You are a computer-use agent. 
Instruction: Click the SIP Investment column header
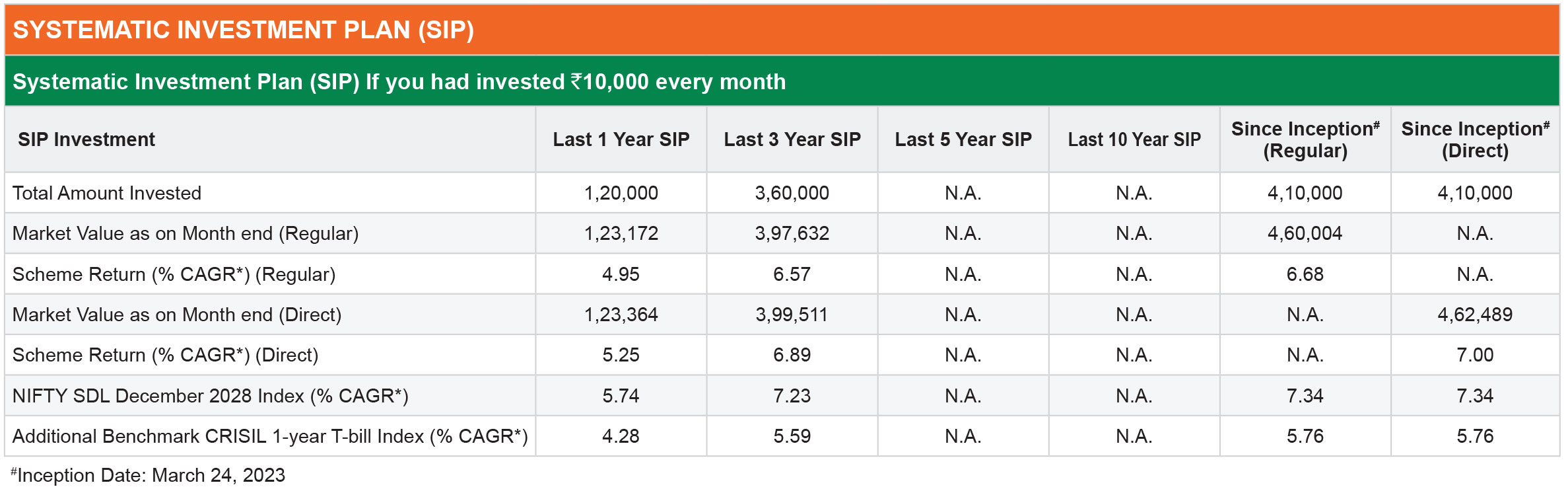(x=86, y=139)
